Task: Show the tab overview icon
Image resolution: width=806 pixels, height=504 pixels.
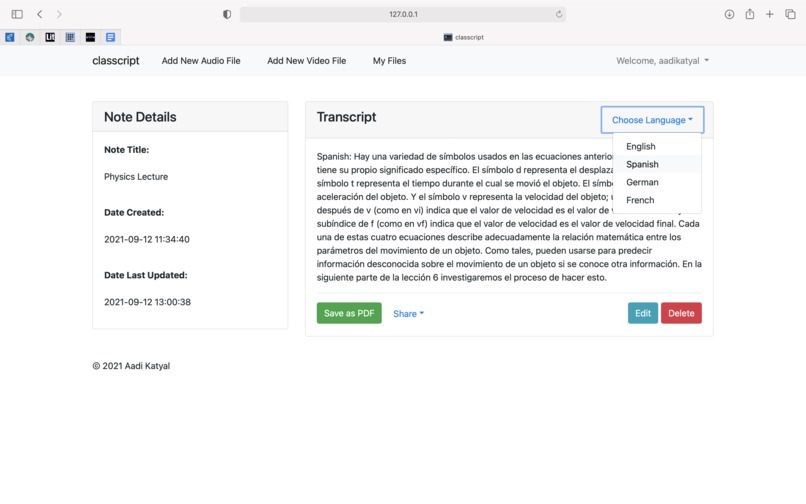Action: [x=790, y=14]
